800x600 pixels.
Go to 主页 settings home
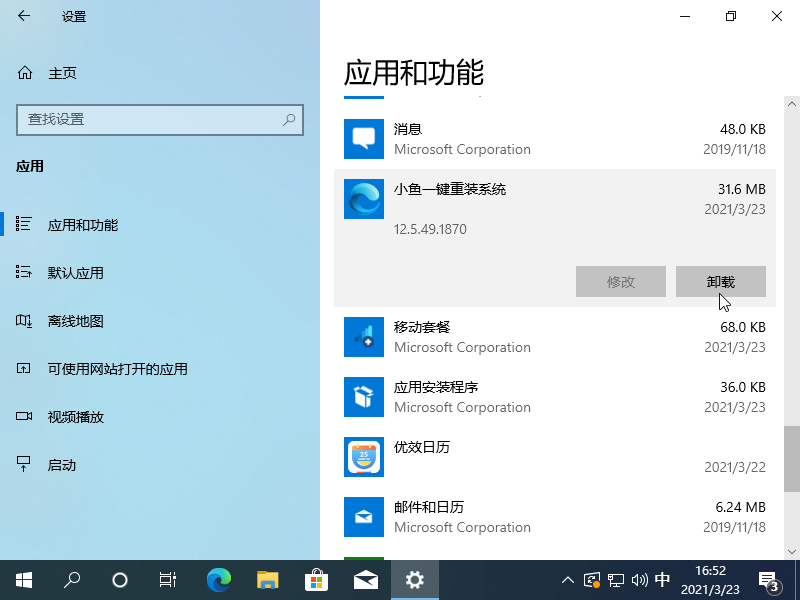[x=62, y=73]
